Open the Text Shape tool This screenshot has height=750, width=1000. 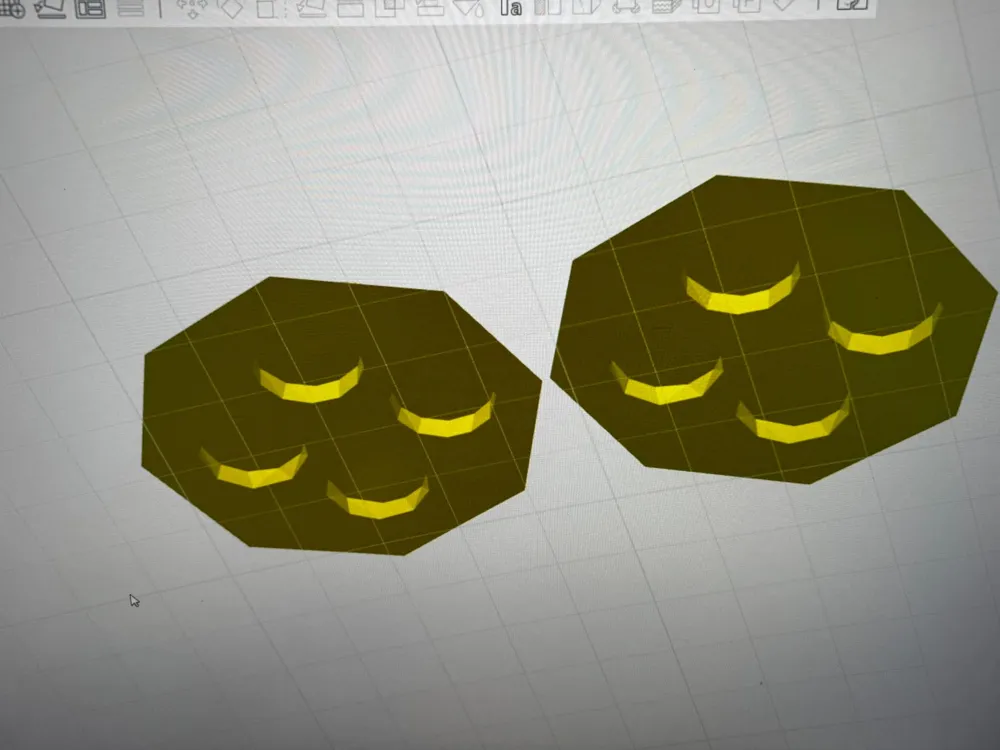510,8
